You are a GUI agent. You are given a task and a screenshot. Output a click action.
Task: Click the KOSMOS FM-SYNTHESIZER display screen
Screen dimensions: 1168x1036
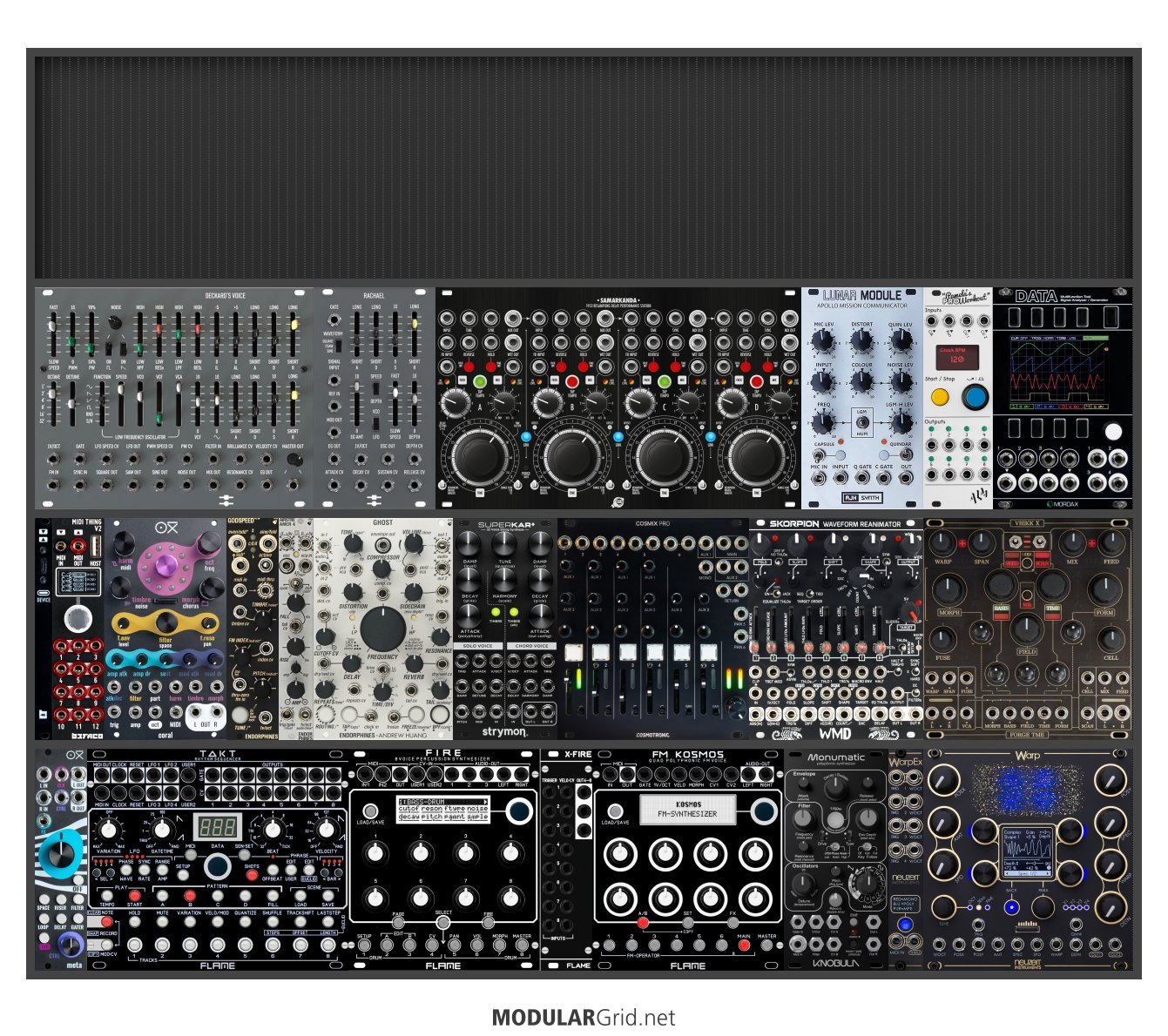(x=696, y=810)
